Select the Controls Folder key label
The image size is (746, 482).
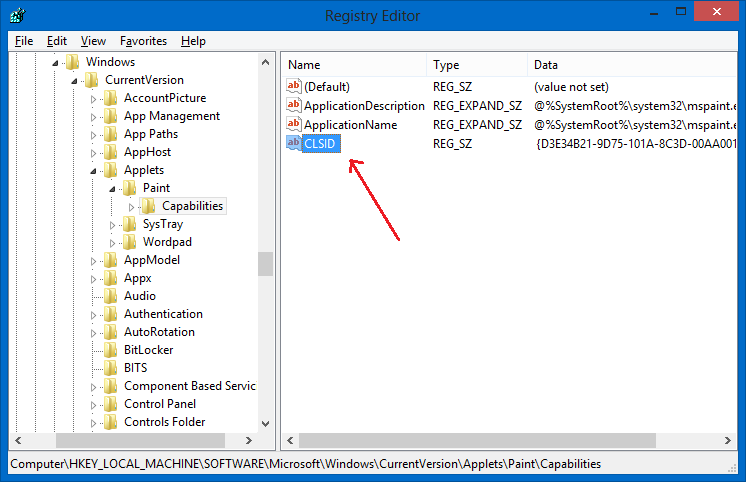pos(165,422)
